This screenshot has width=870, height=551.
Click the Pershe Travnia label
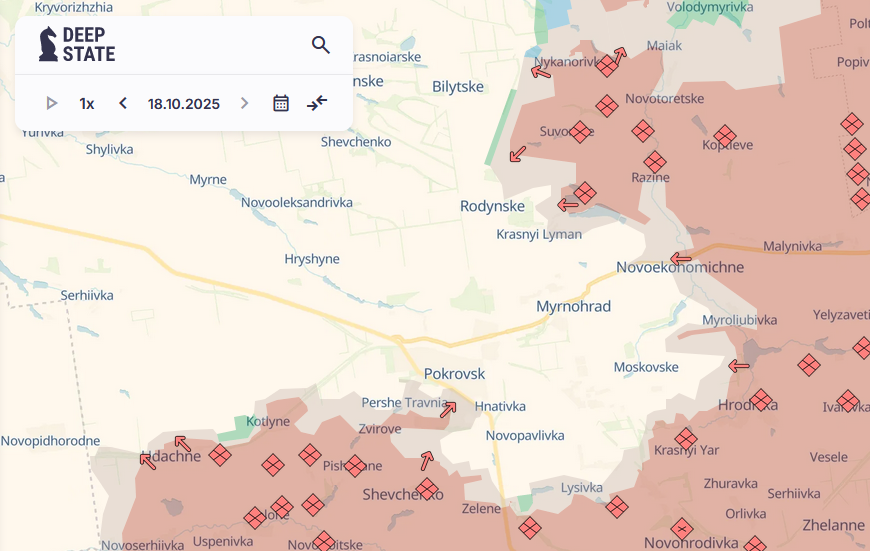click(404, 402)
